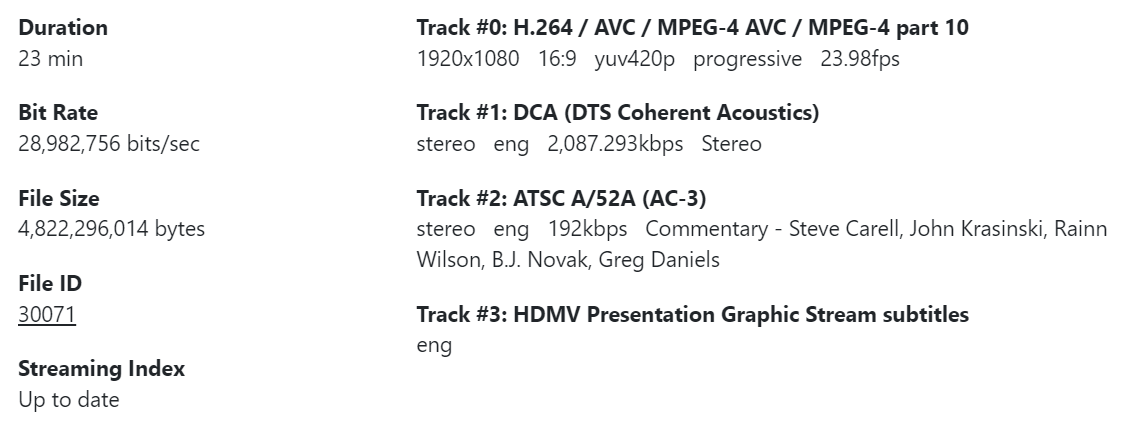
Task: Click the 28,982,756 bits/sec value
Action: point(109,144)
